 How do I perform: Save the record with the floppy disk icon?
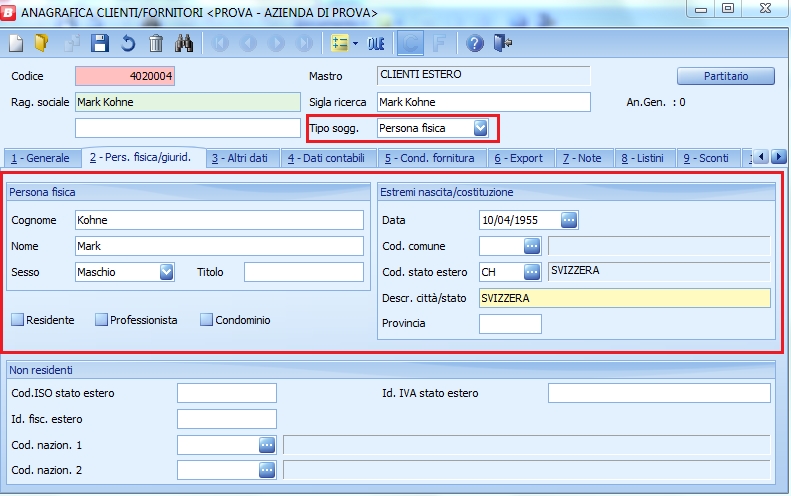[99, 43]
